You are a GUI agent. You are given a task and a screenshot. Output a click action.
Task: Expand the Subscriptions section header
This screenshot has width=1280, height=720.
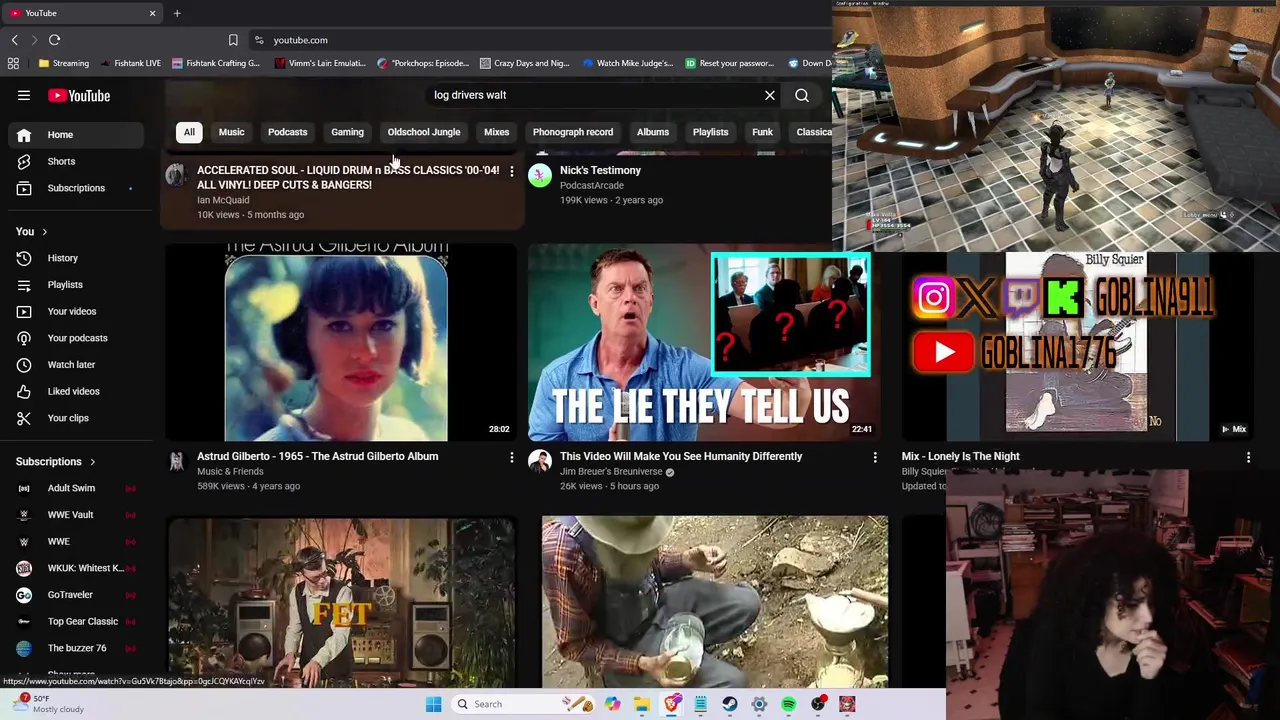(x=56, y=462)
